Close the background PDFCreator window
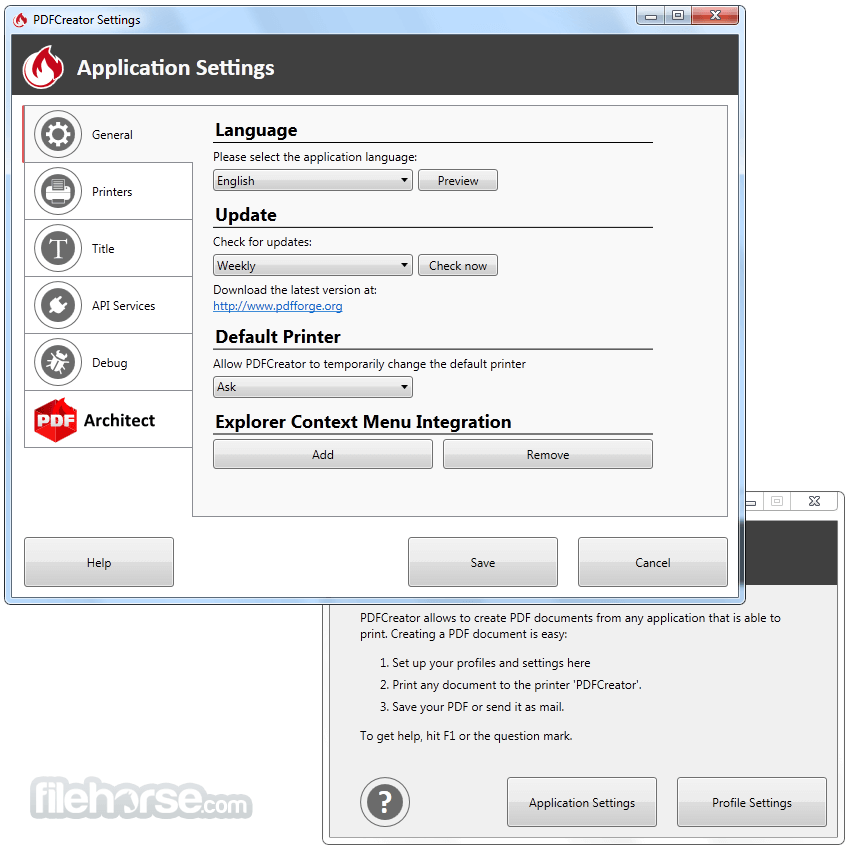849x849 pixels. [x=814, y=501]
